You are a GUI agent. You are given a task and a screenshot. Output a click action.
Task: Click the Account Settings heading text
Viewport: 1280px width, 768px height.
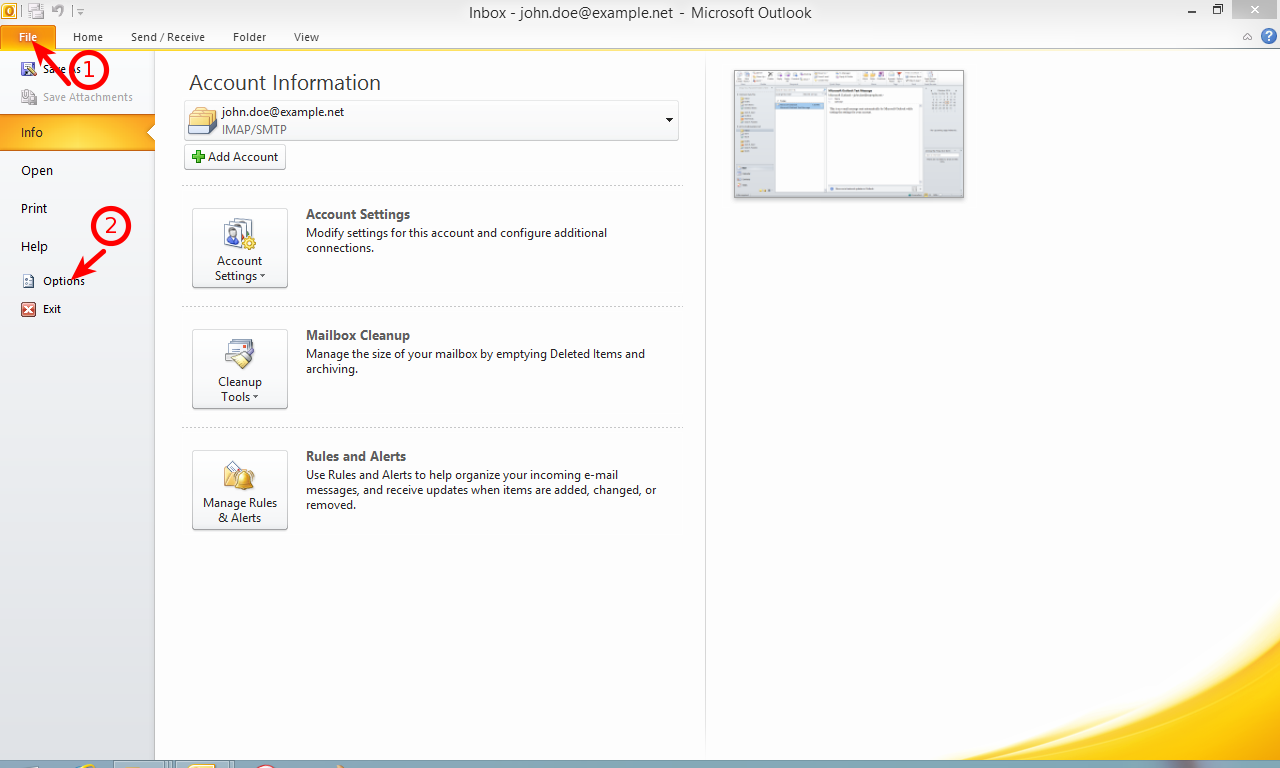point(358,214)
